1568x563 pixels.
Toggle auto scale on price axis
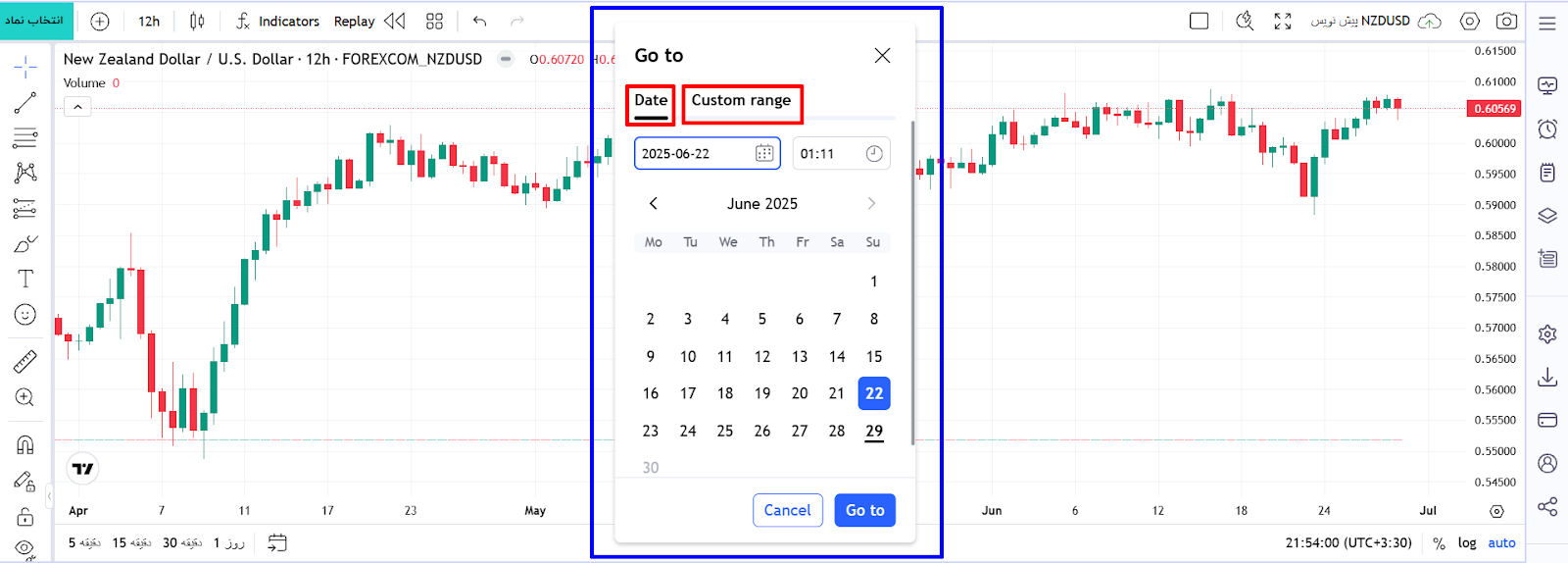(1501, 542)
